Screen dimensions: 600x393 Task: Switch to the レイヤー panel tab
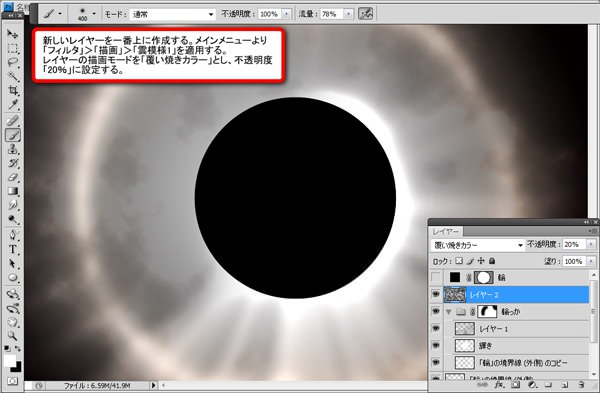[x=446, y=232]
